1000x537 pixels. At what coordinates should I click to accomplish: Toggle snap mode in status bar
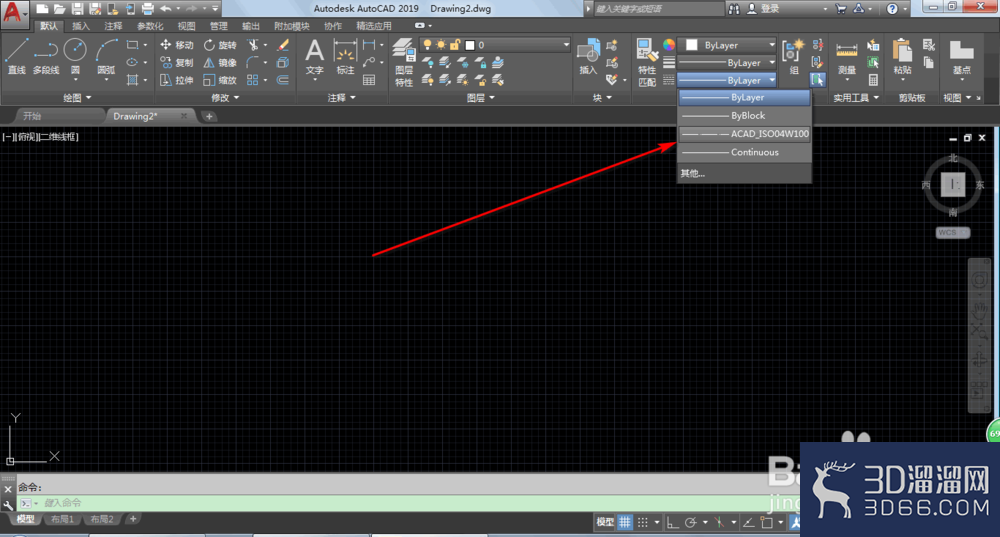(x=643, y=522)
